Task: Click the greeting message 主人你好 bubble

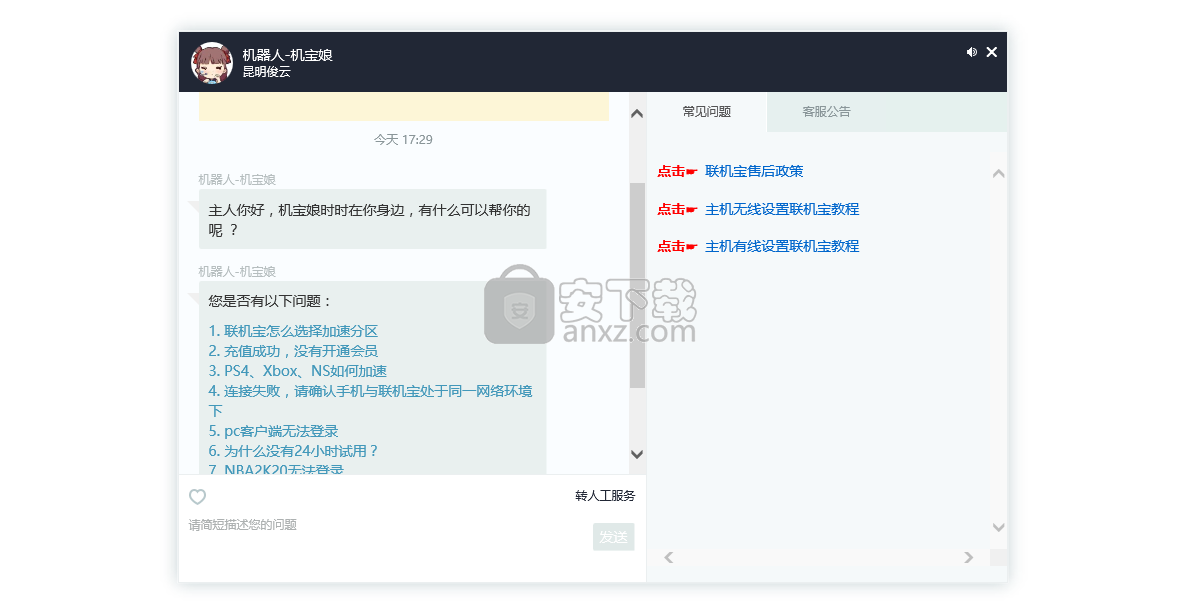Action: coord(372,219)
